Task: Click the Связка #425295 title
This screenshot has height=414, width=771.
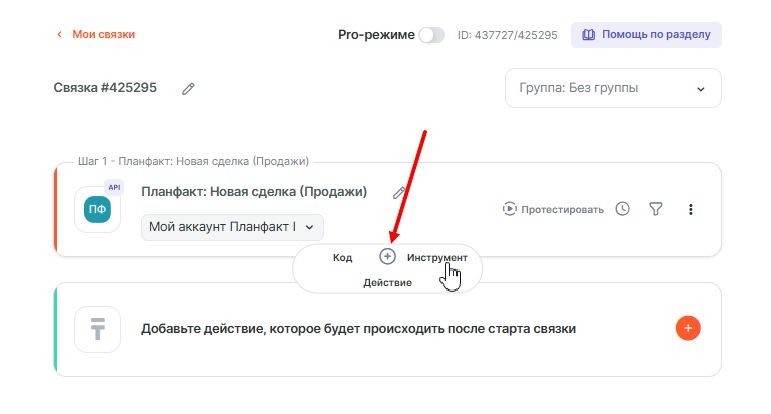Action: [105, 88]
